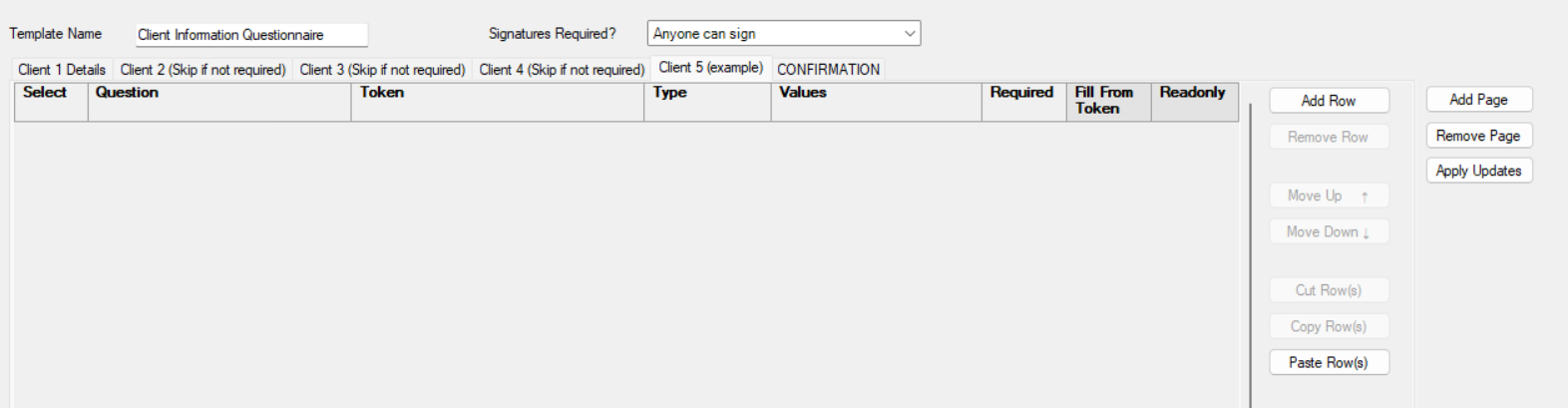Click the Readonly column header
This screenshot has width=1568, height=408.
coord(1194,102)
